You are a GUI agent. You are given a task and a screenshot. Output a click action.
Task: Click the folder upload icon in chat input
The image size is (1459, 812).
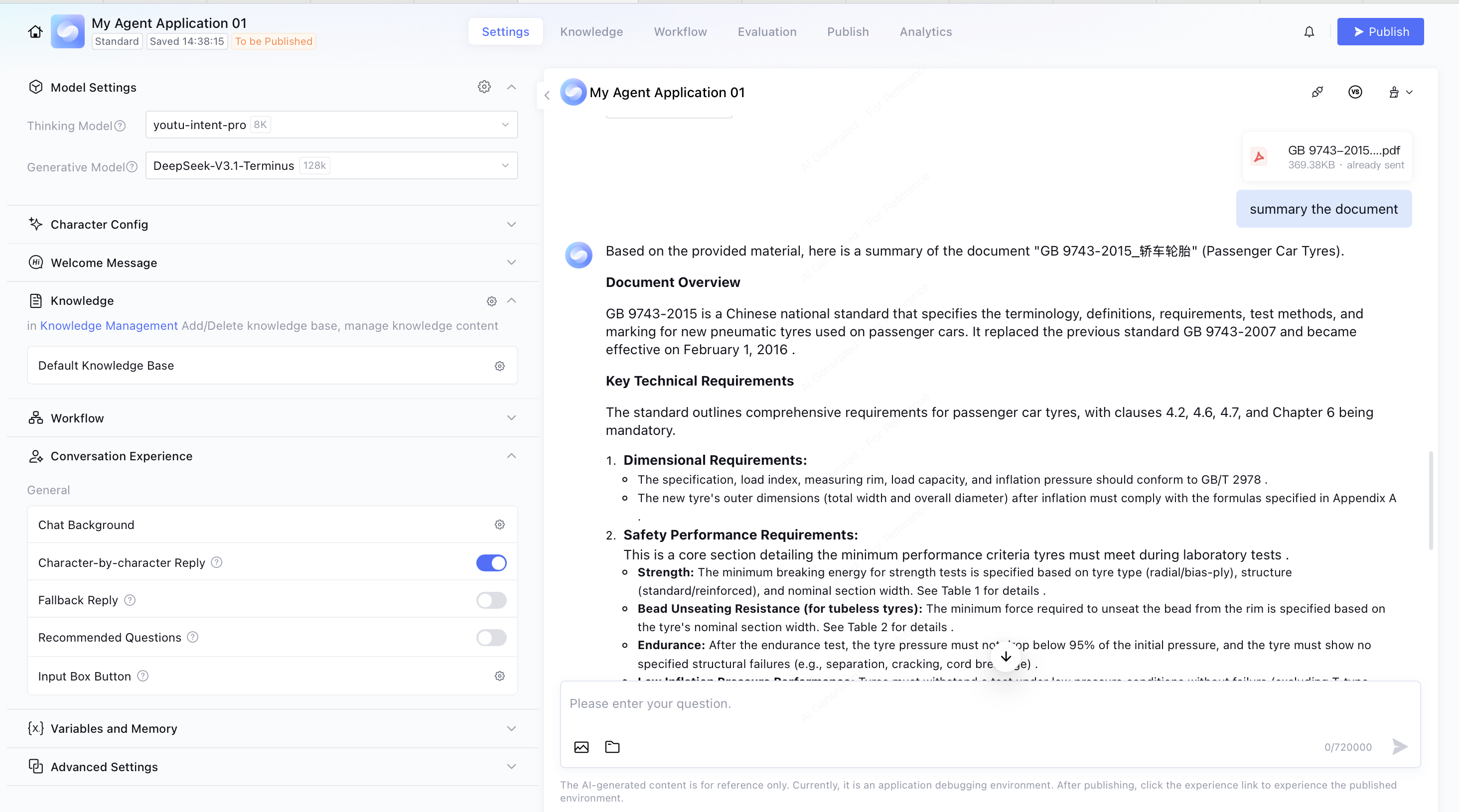point(612,747)
